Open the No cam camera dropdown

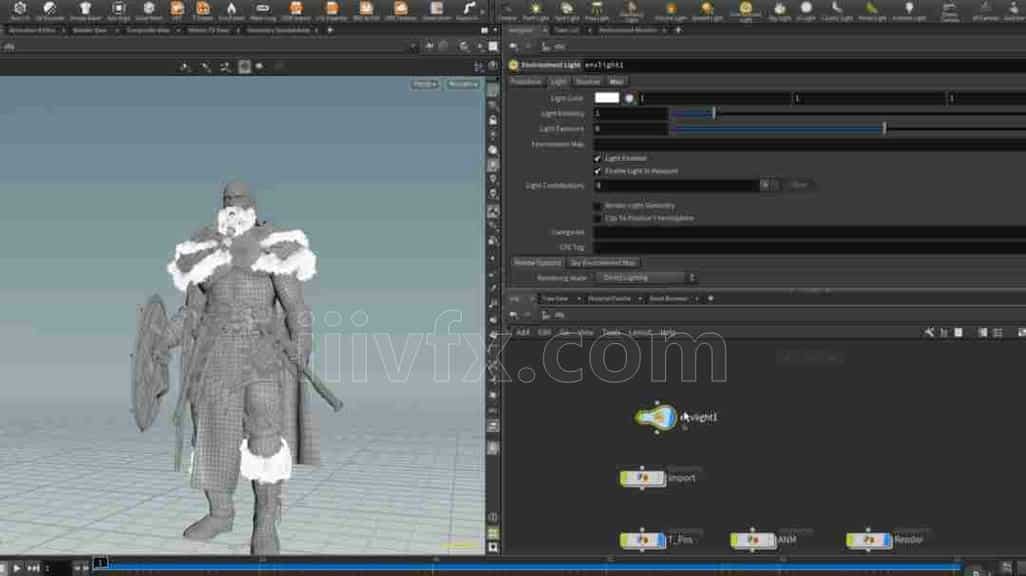click(x=463, y=84)
